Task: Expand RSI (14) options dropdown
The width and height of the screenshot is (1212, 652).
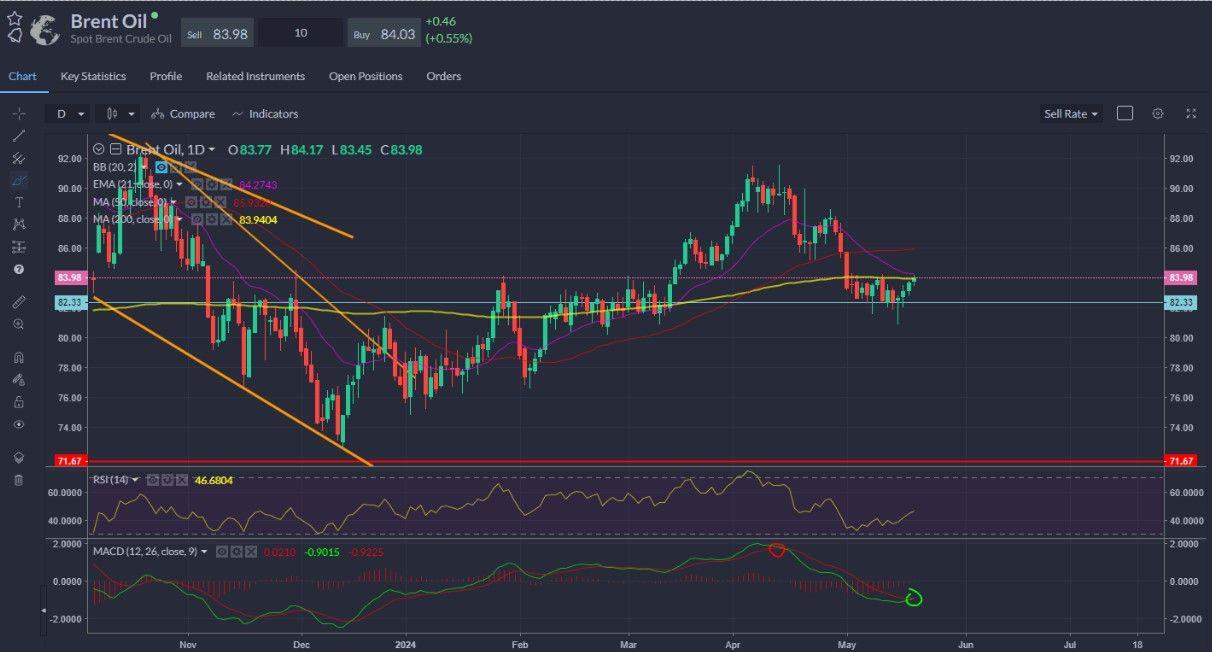Action: [x=135, y=480]
